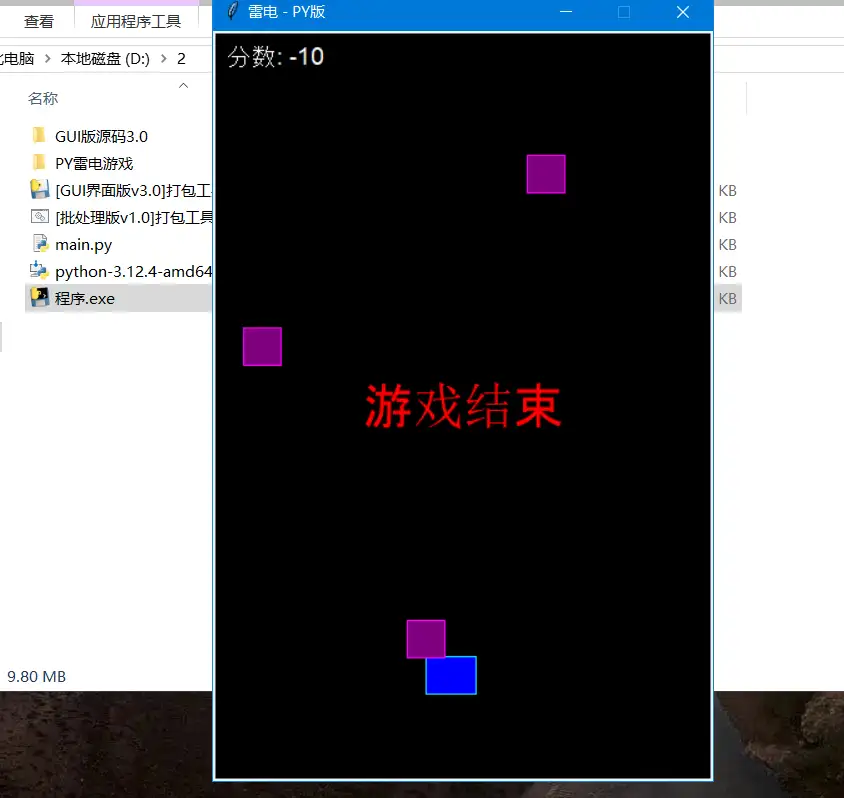Select python-3.12.4-amd64 file name text
The height and width of the screenshot is (798, 844).
[133, 272]
